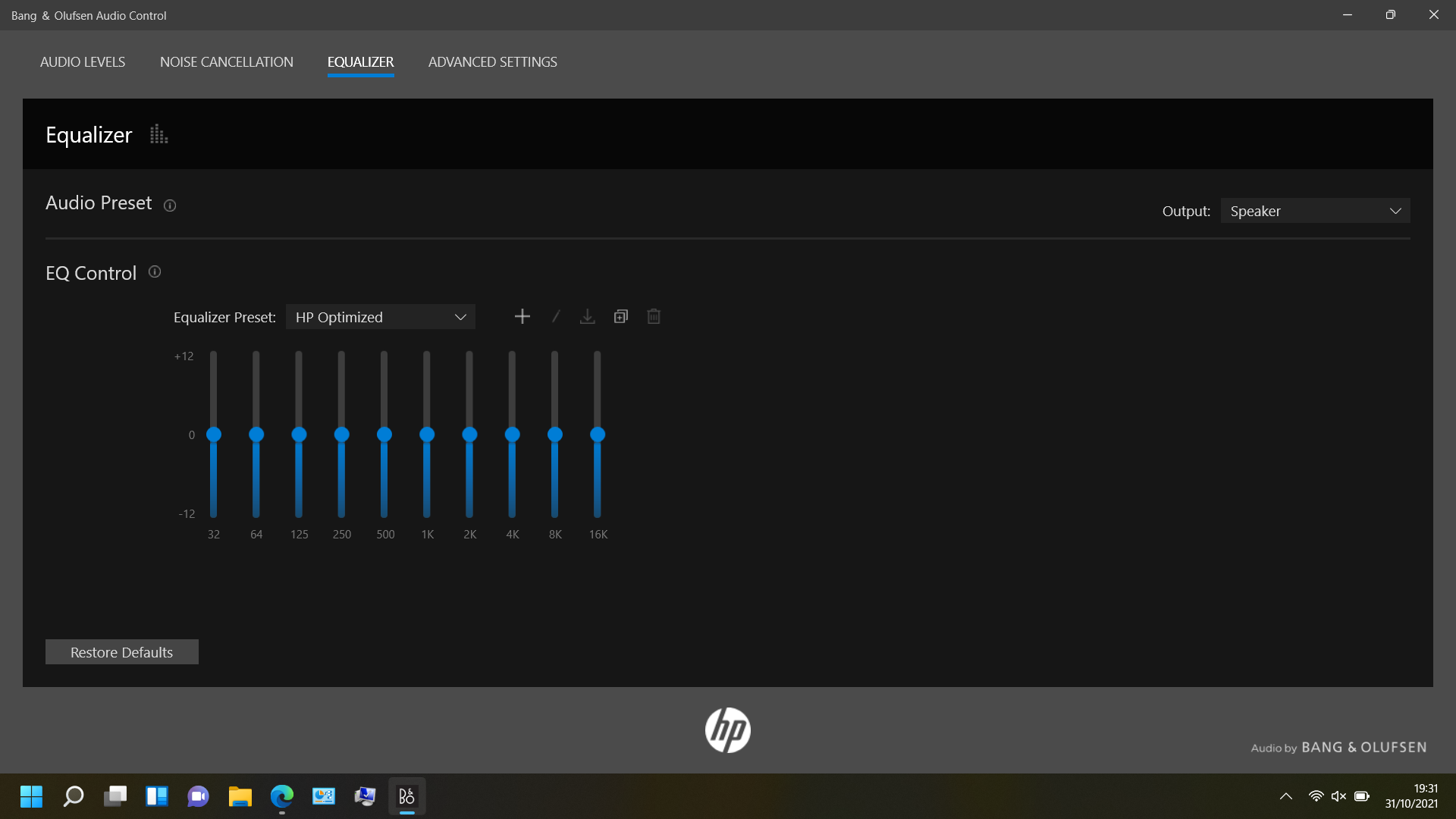1456x819 pixels.
Task: Click the 32 Hz band slider handle
Action: click(x=214, y=435)
